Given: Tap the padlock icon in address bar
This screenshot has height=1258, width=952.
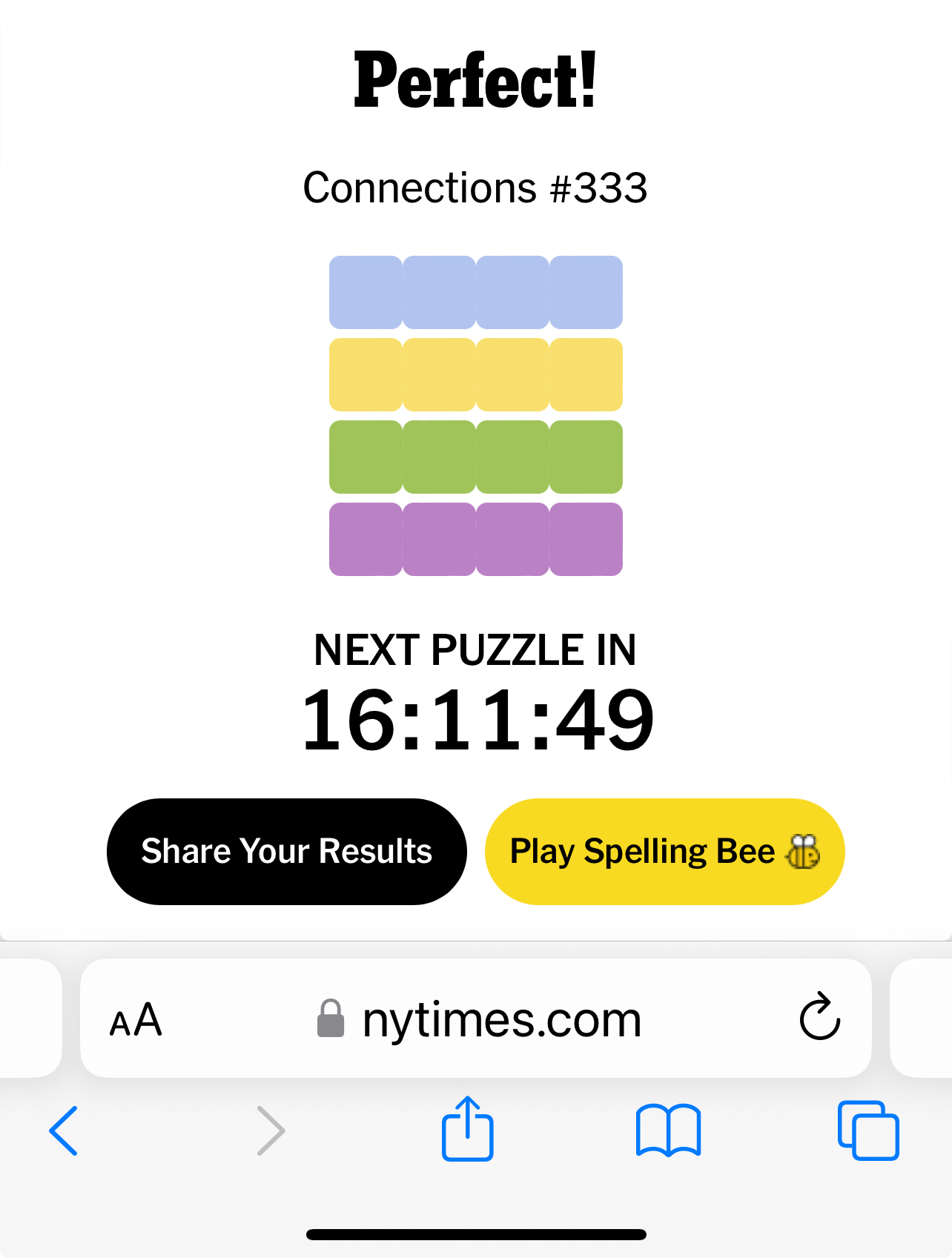Looking at the screenshot, I should pos(331,1018).
